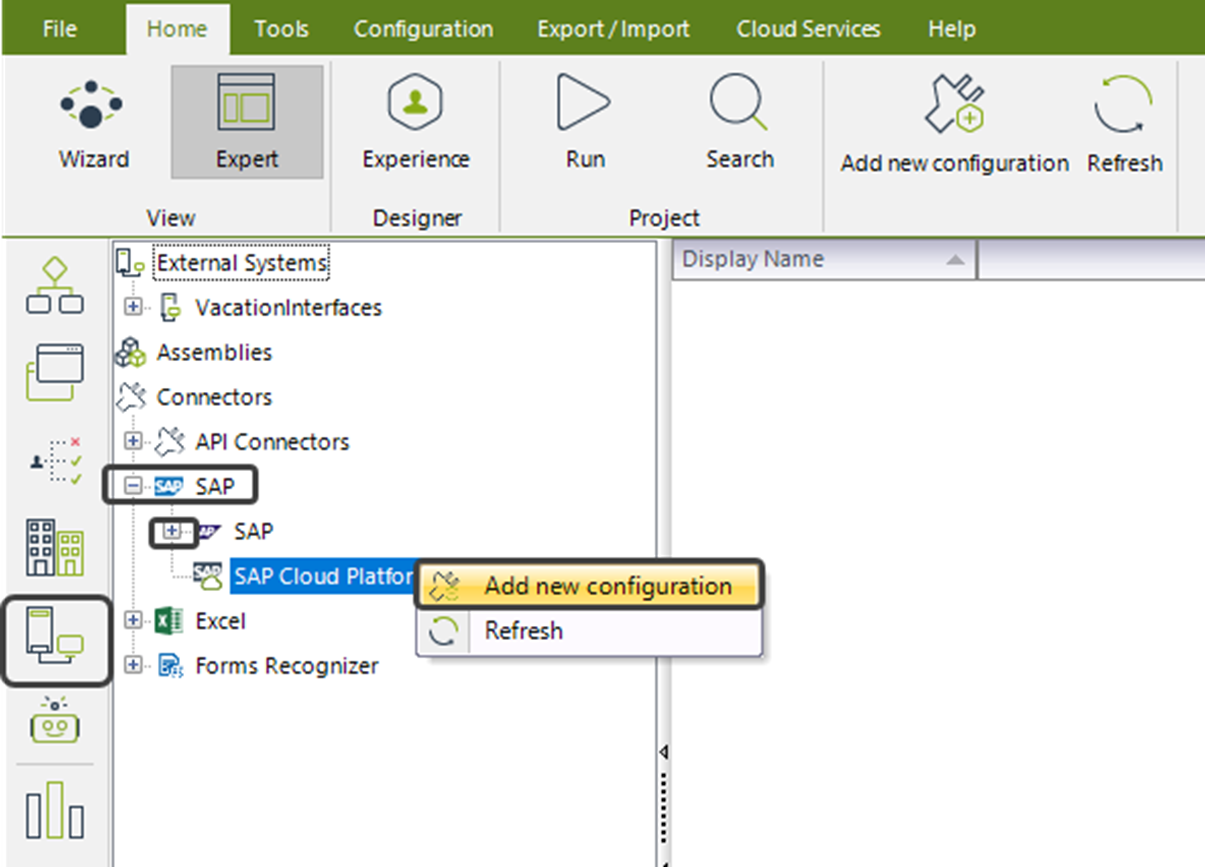
Task: Switch to the Wizard view
Action: point(94,122)
